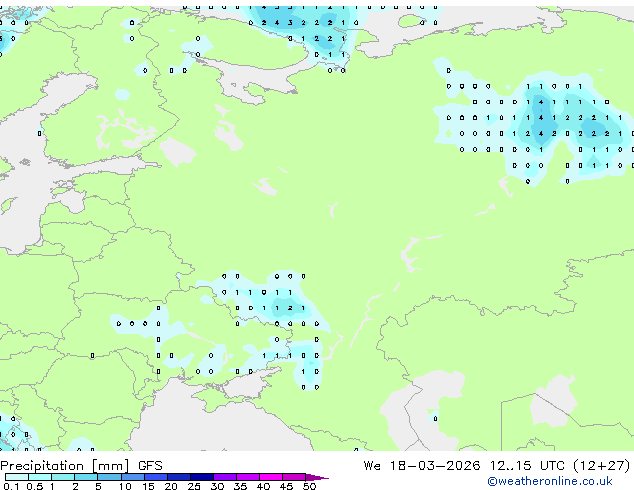Click the legend label "0.1"
The width and height of the screenshot is (634, 490).
point(11,486)
